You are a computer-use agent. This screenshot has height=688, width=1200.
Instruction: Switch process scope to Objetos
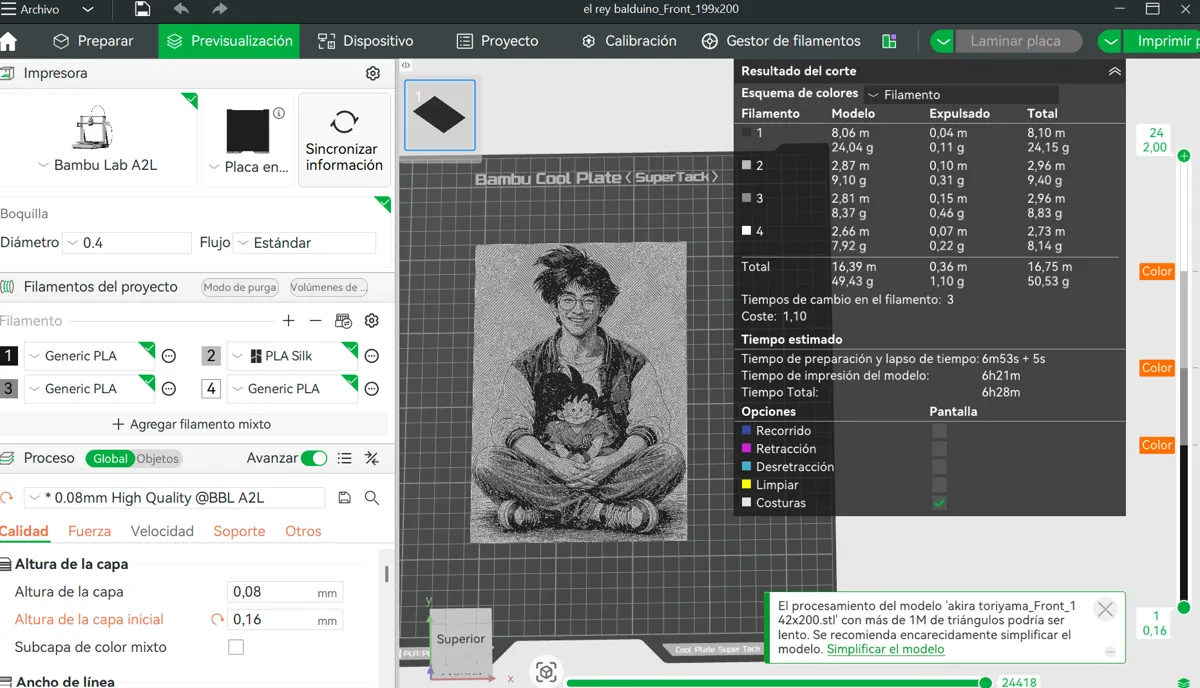157,459
